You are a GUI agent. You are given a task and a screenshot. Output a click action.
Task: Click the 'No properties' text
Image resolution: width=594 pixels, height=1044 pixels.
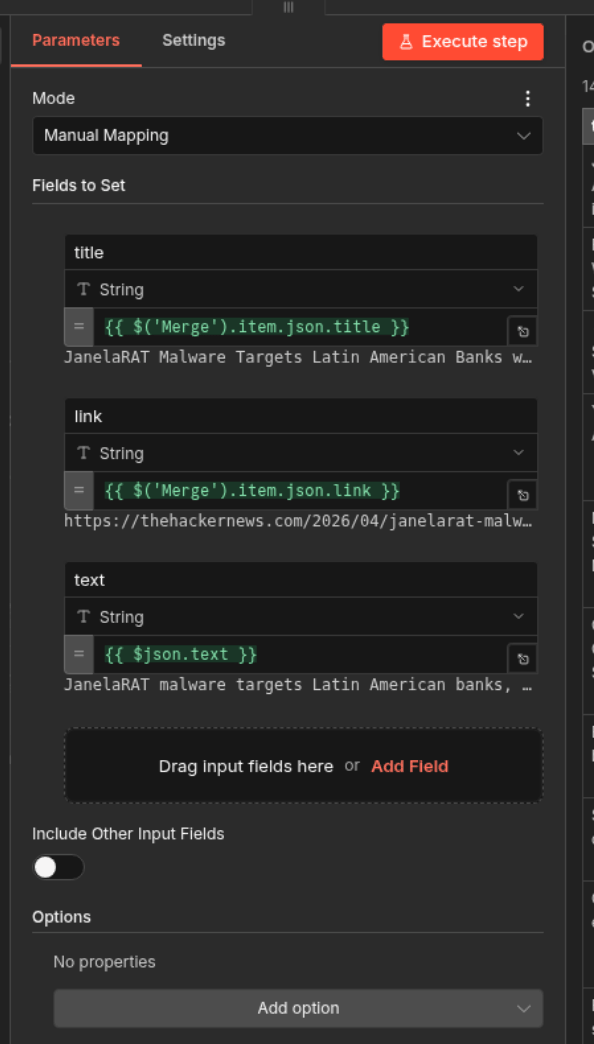coord(105,962)
